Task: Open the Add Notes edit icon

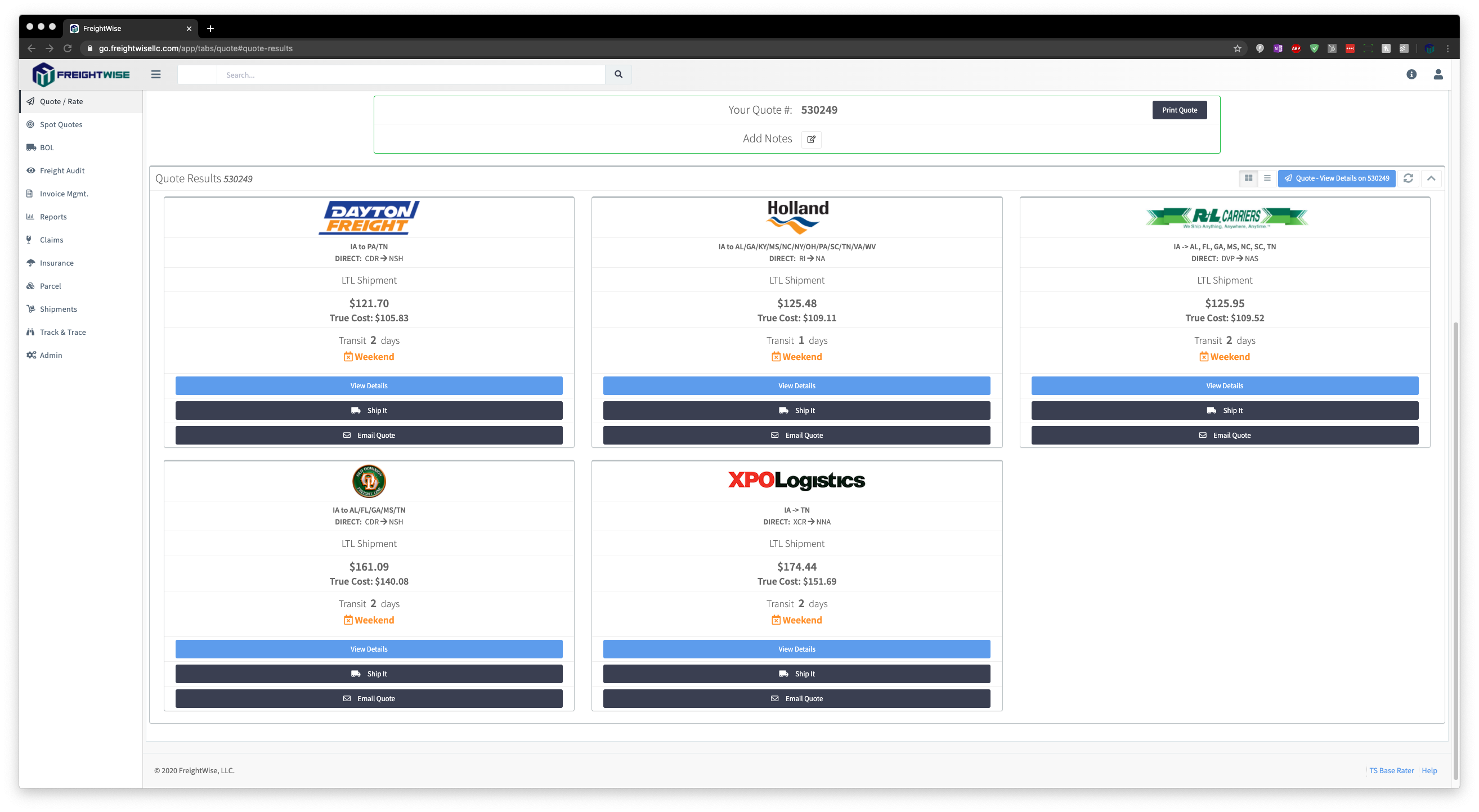Action: coord(811,139)
